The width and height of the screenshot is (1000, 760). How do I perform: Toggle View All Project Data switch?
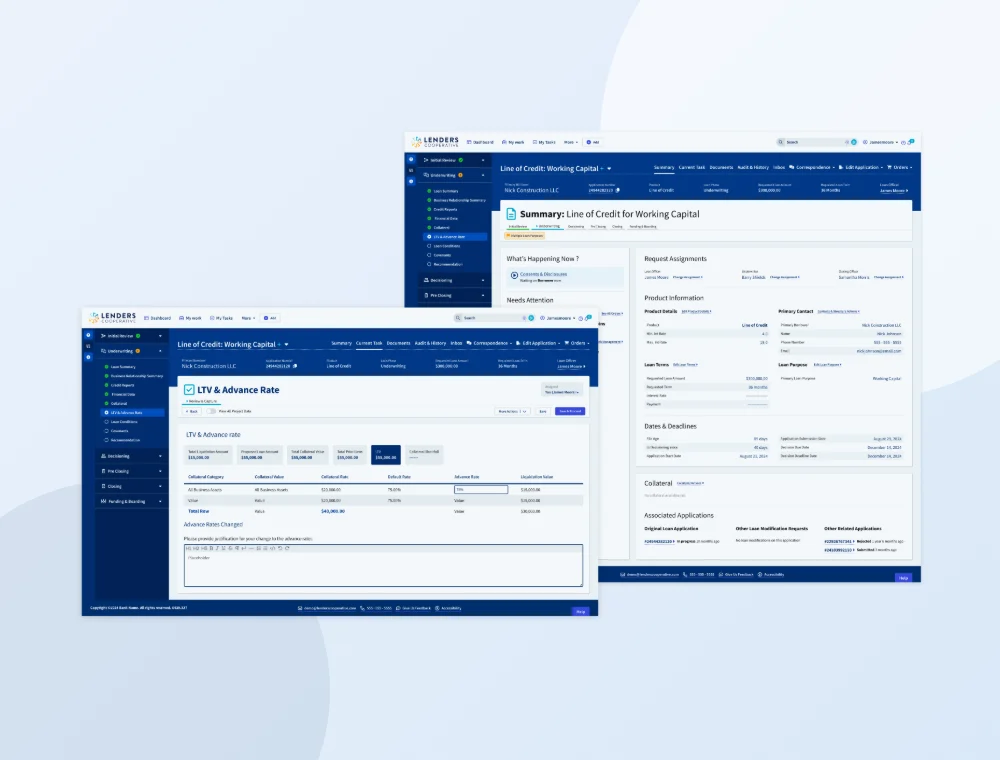(211, 411)
